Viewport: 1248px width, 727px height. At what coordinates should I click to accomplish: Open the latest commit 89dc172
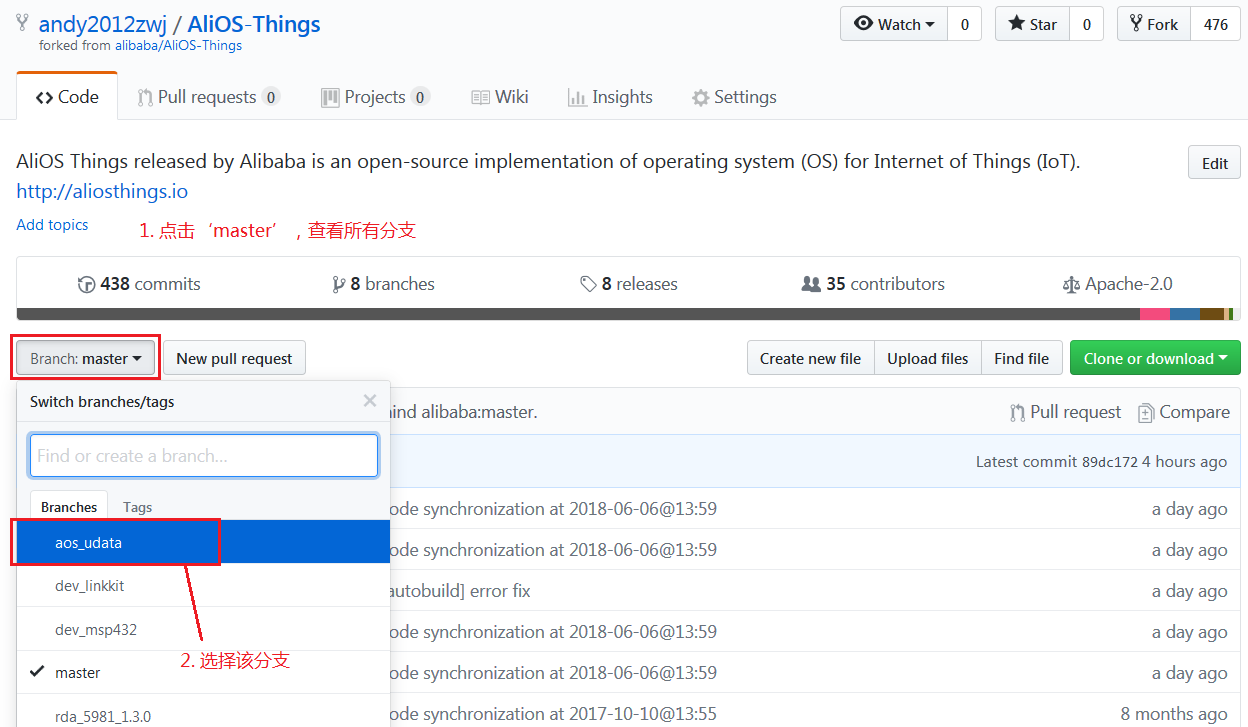point(1110,462)
